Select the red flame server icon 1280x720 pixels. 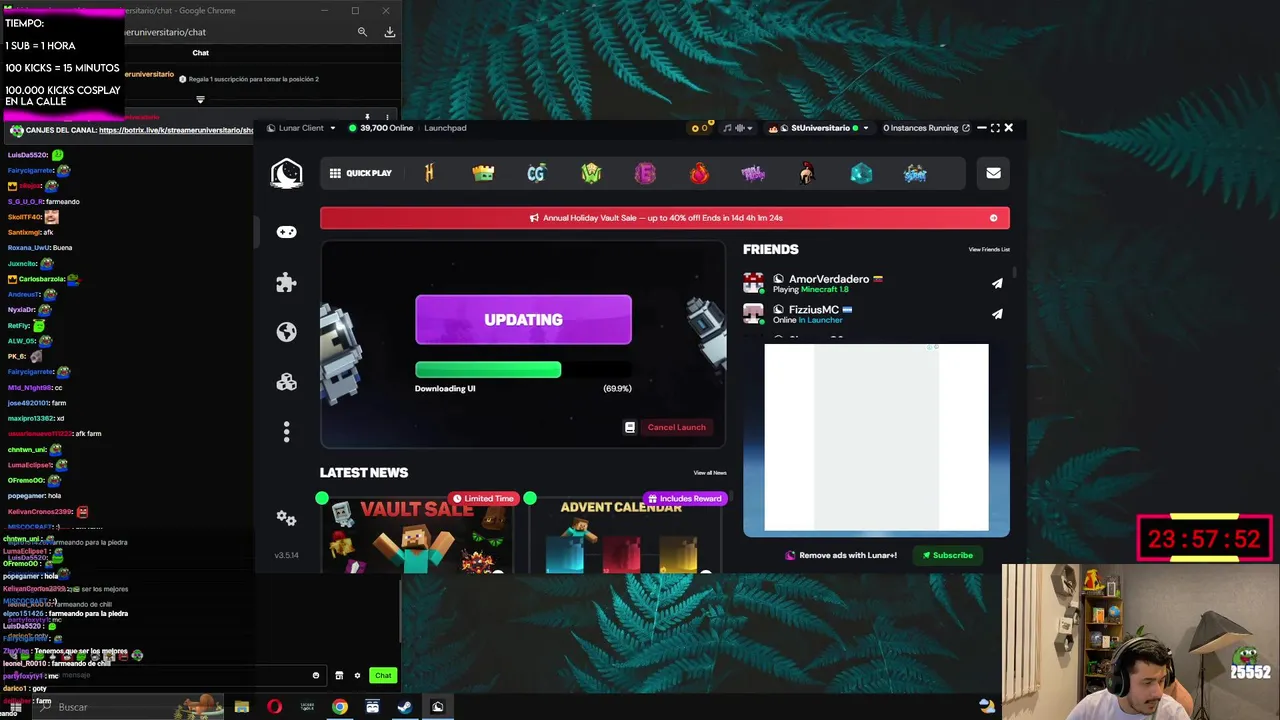[699, 173]
